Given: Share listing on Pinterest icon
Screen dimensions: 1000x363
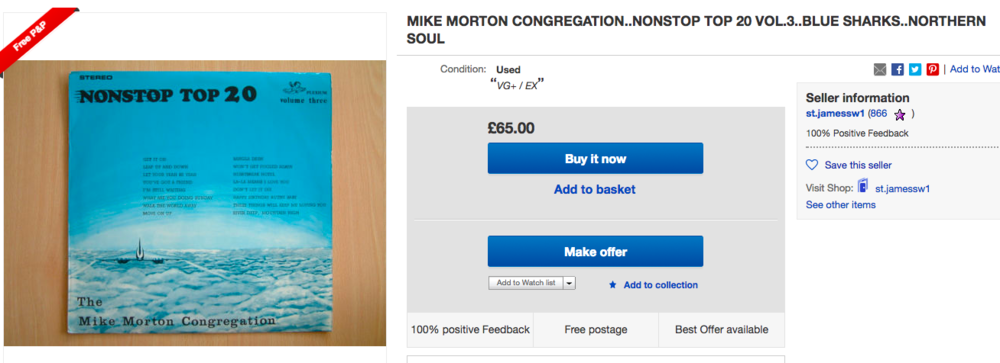Looking at the screenshot, I should click(932, 70).
